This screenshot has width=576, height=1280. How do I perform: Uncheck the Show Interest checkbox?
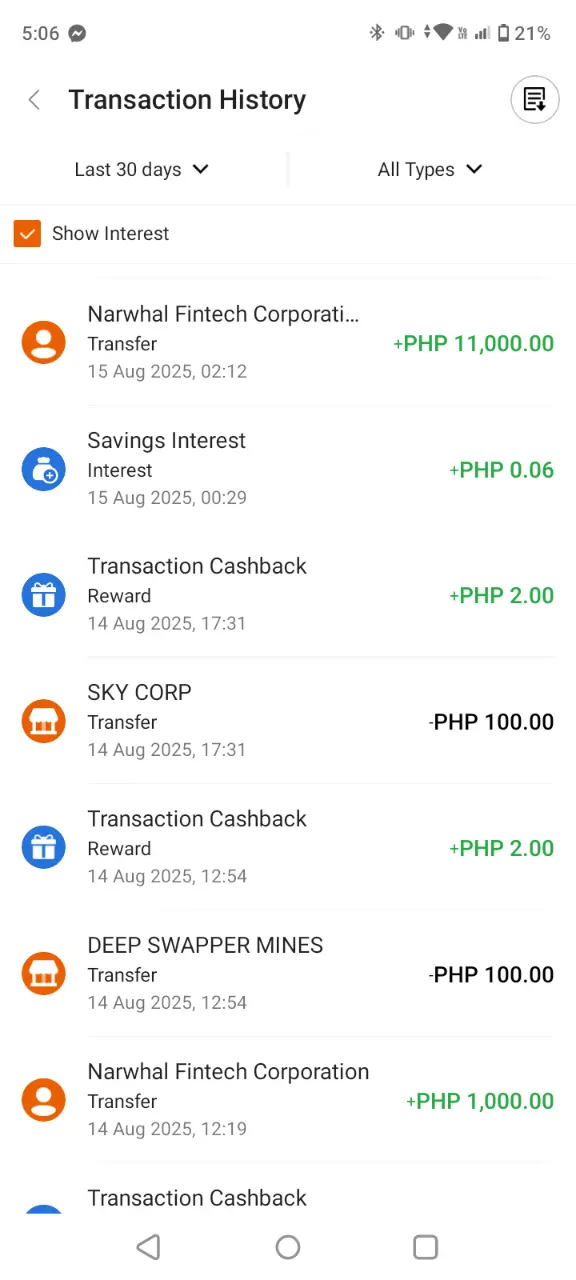click(27, 234)
